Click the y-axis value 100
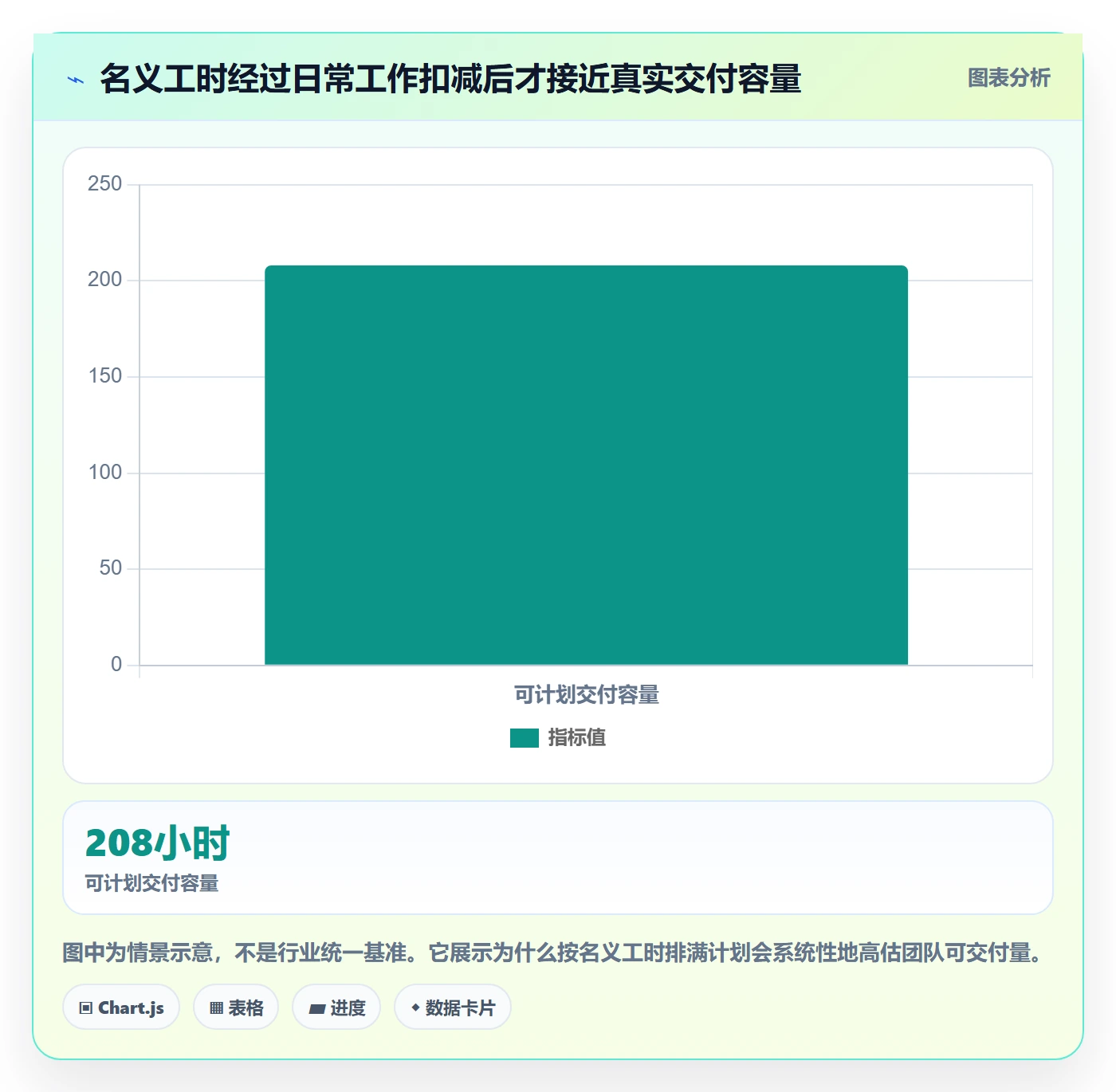 (x=105, y=473)
